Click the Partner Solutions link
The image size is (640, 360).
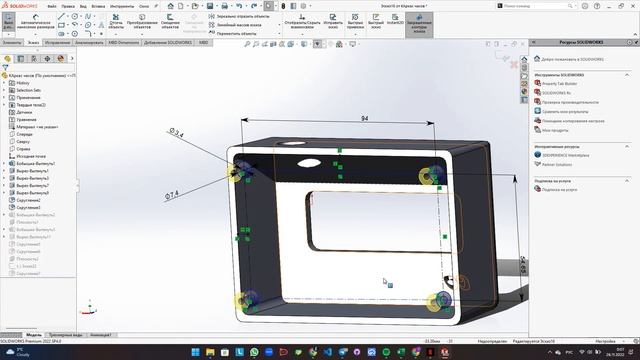point(557,164)
